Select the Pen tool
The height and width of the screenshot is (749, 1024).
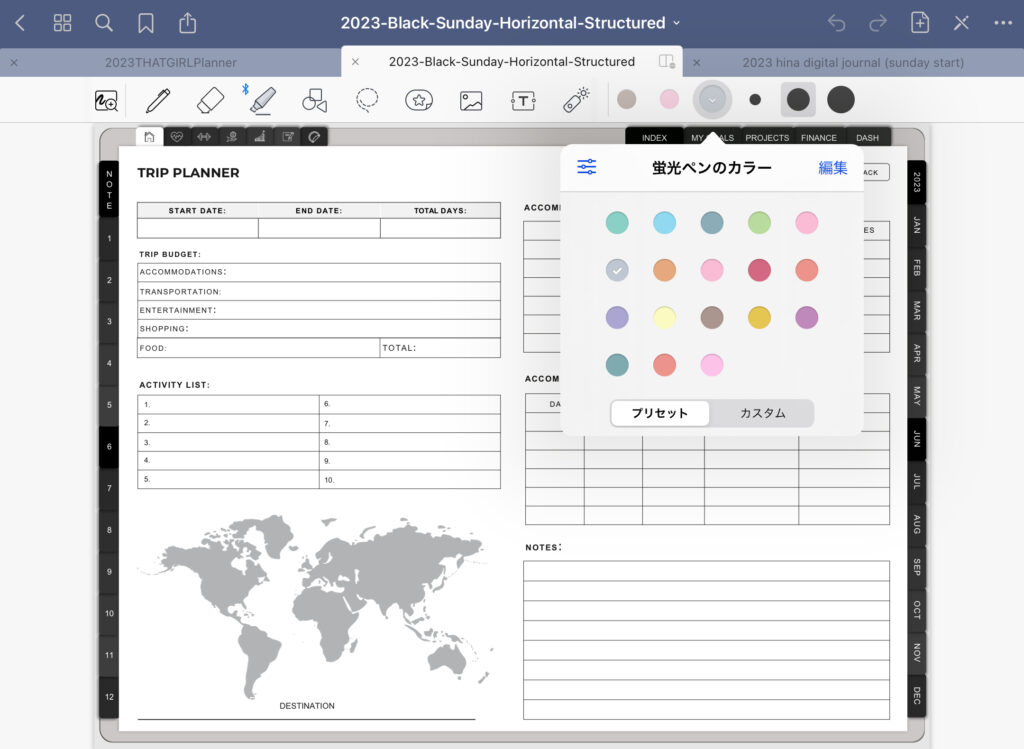point(158,100)
